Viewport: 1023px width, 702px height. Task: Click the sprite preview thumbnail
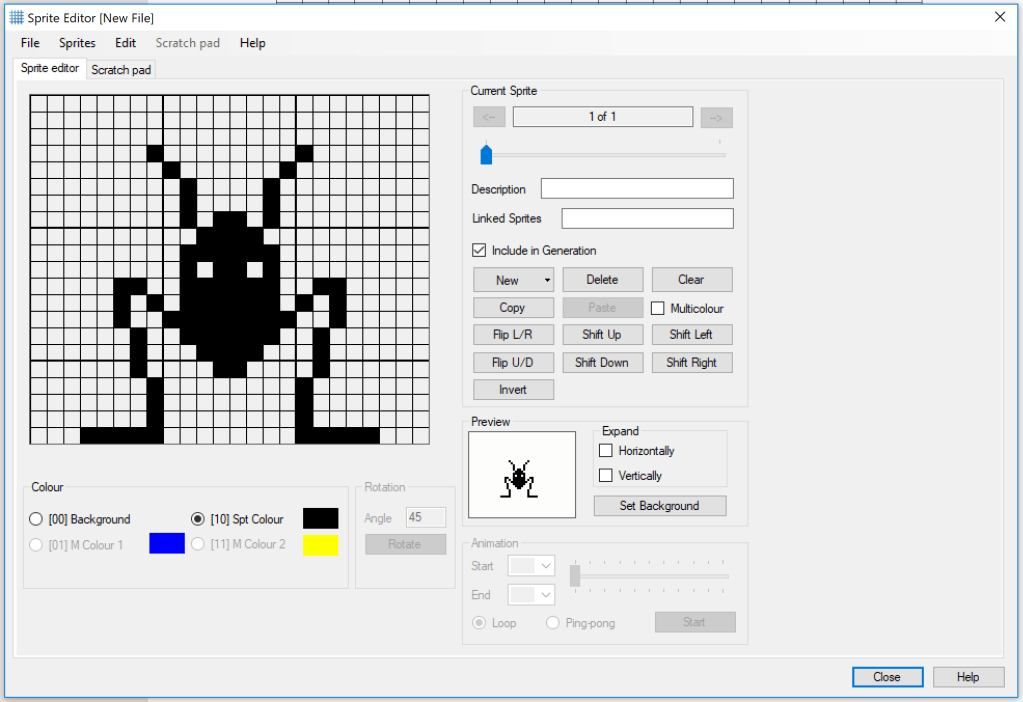coord(522,475)
